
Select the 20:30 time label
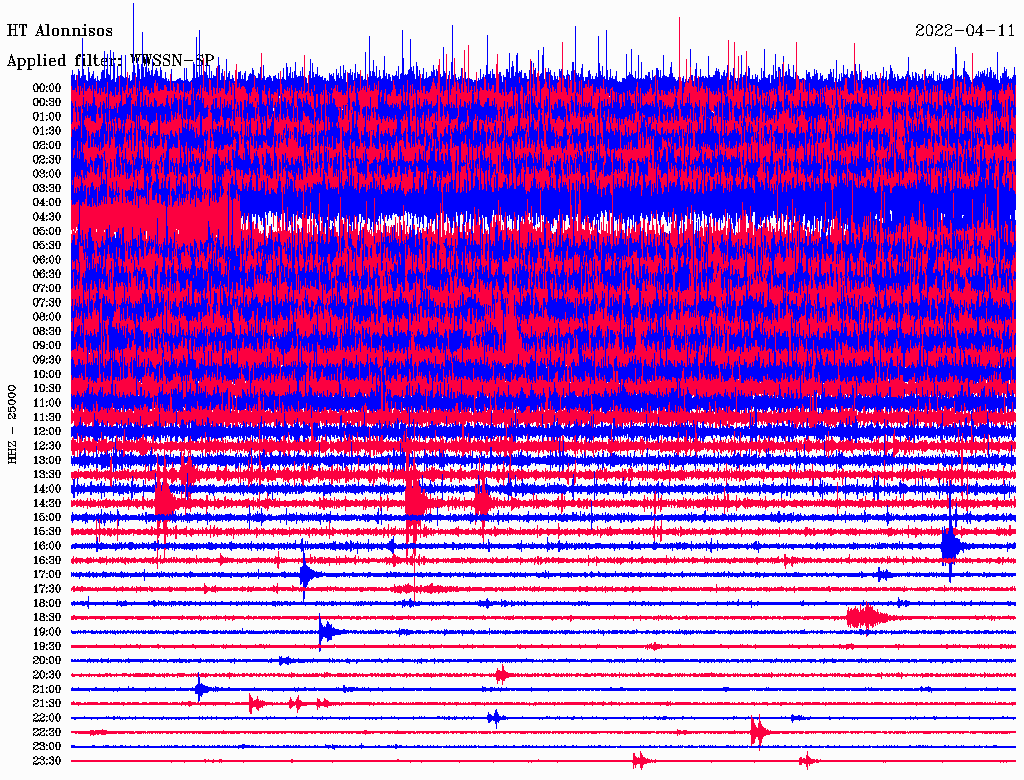click(x=47, y=675)
